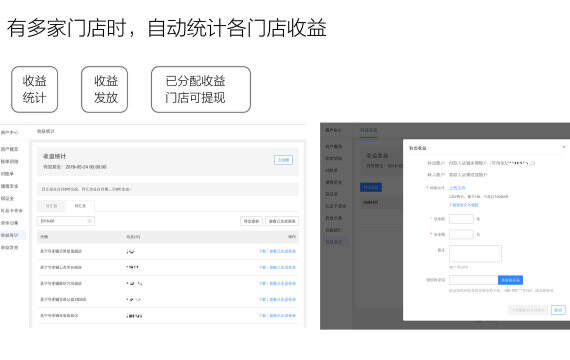Click the 已分配收益门店可提现 rounded box
Viewport: 570px width, 360px height.
(x=201, y=89)
